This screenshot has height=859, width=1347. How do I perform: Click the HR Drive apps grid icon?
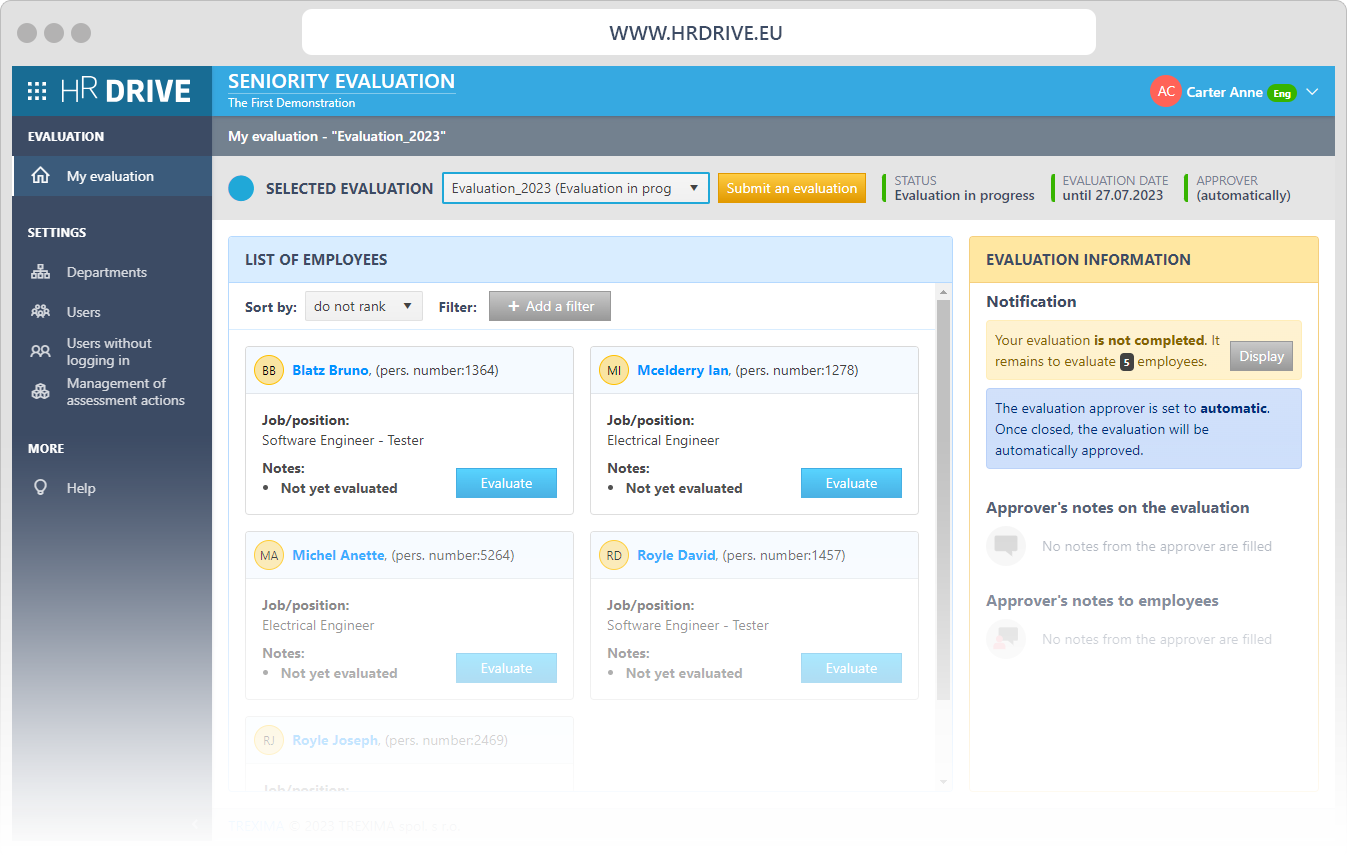tap(36, 90)
